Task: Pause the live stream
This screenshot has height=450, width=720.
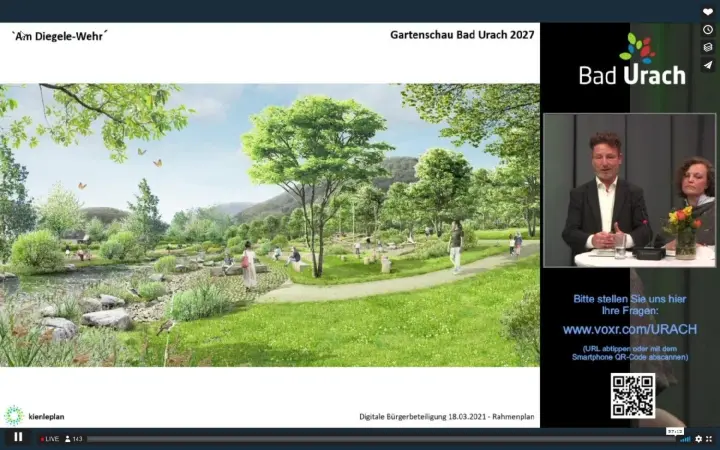Action: (18, 438)
